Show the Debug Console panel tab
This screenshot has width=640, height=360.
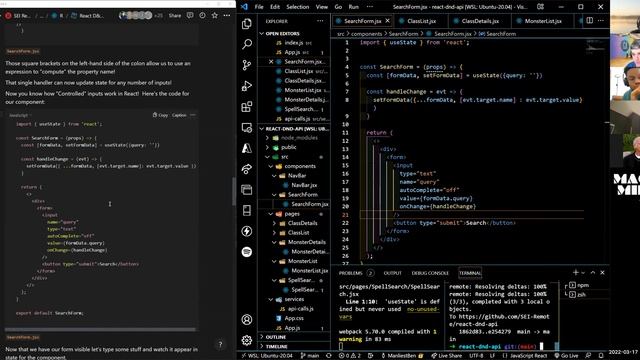(x=430, y=273)
